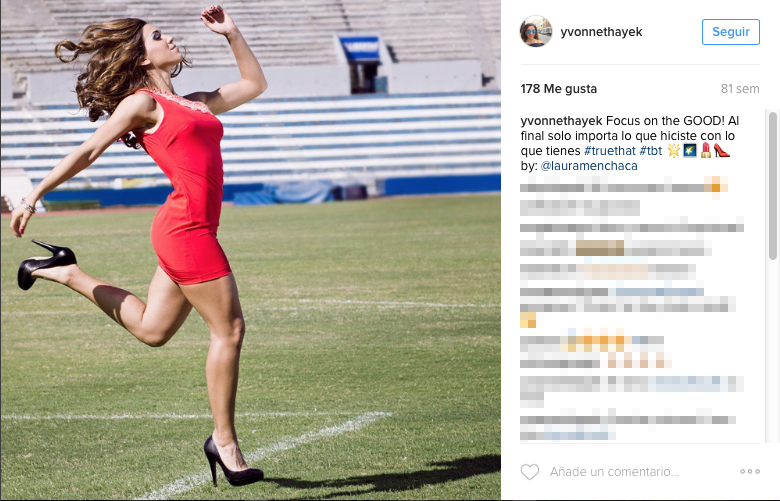This screenshot has height=501, width=780.
Task: Click the yvonnethayek profile avatar
Action: coord(536,31)
